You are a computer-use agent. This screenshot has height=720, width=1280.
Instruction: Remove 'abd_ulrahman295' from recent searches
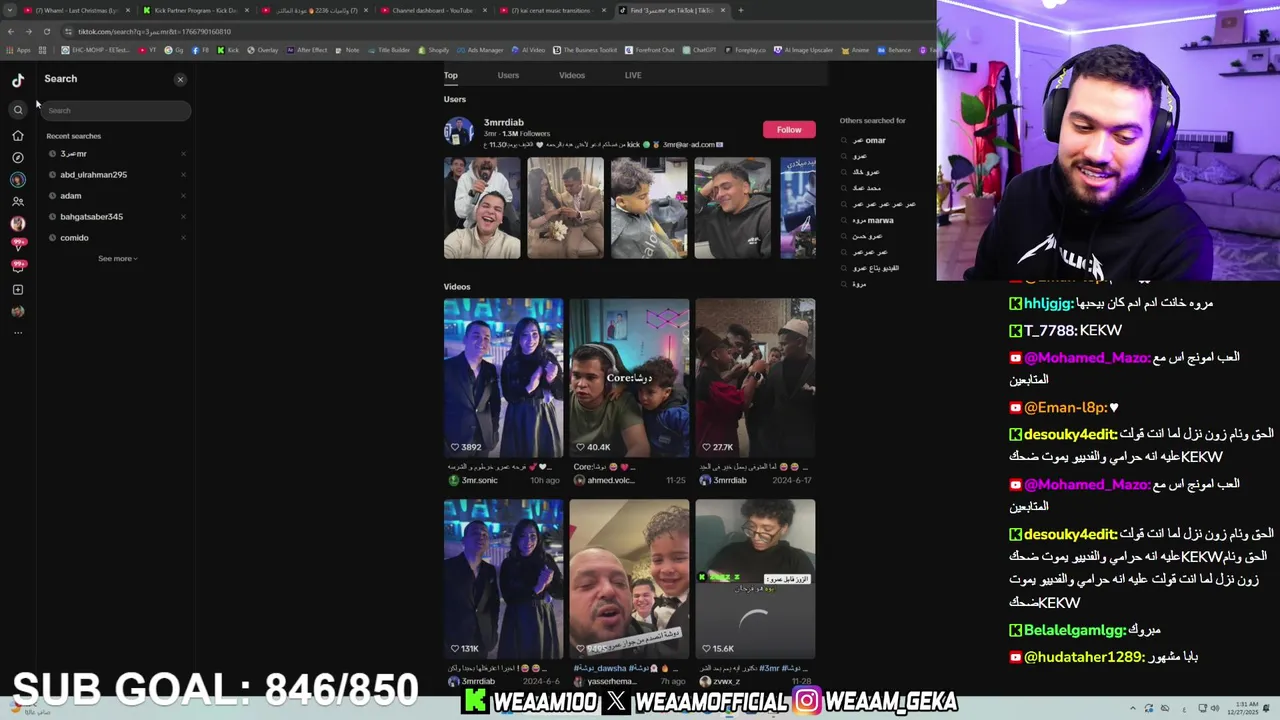pyautogui.click(x=183, y=175)
